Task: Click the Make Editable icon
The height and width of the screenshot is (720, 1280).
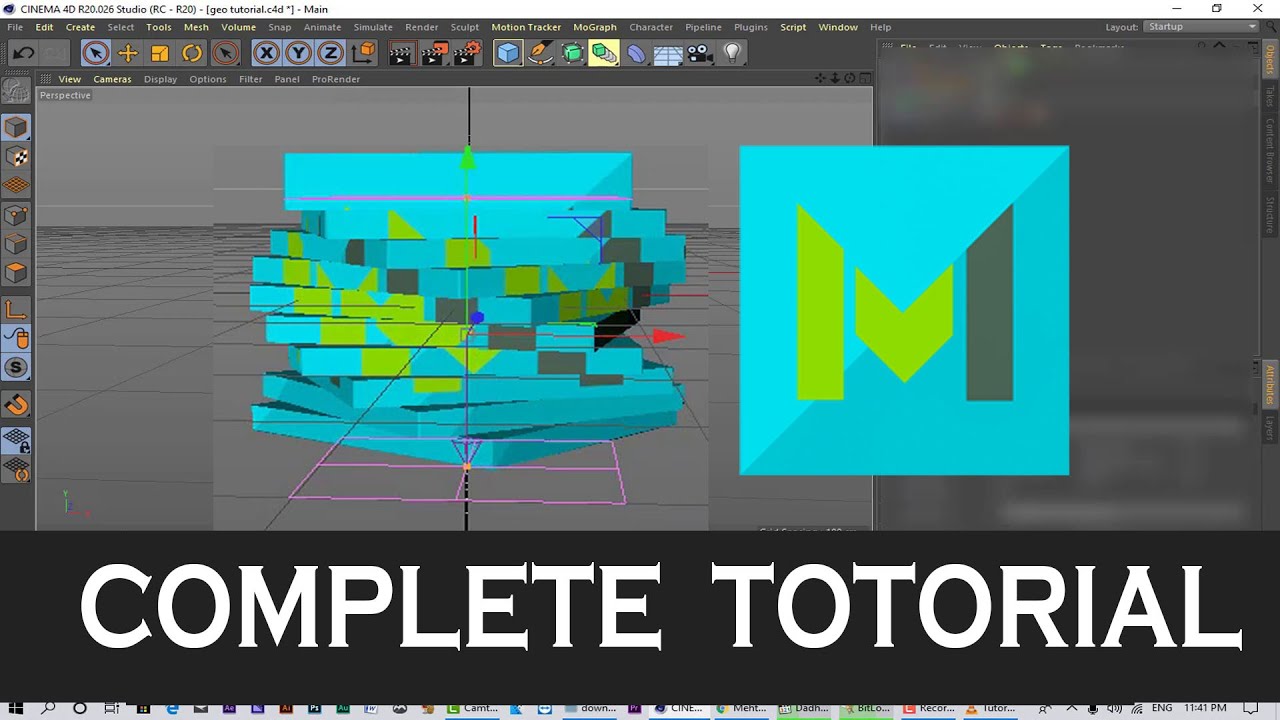Action: click(16, 92)
